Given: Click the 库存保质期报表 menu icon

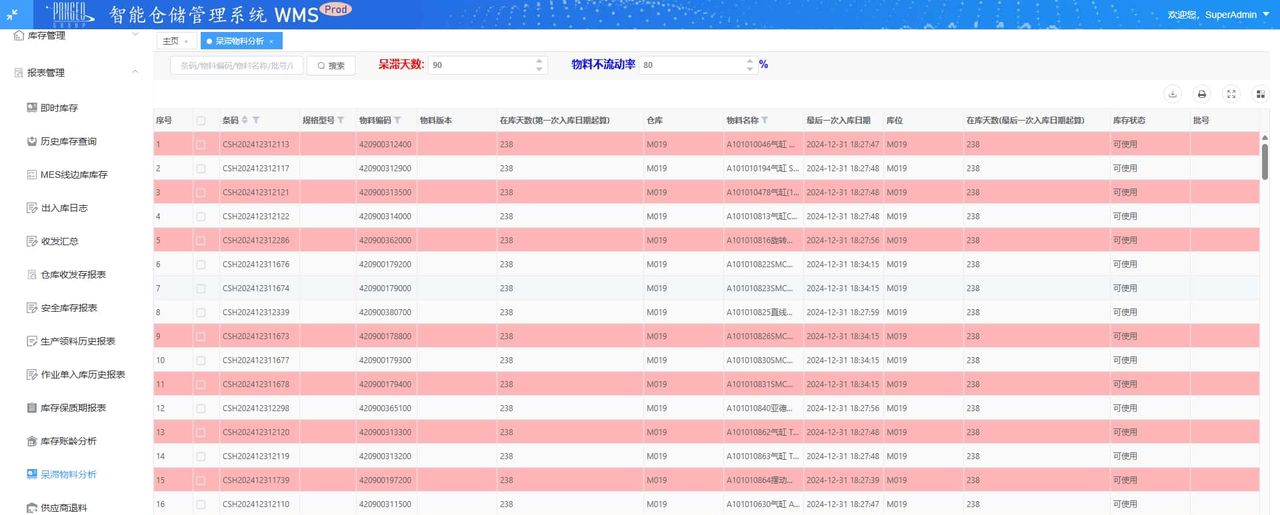Looking at the screenshot, I should coord(32,407).
